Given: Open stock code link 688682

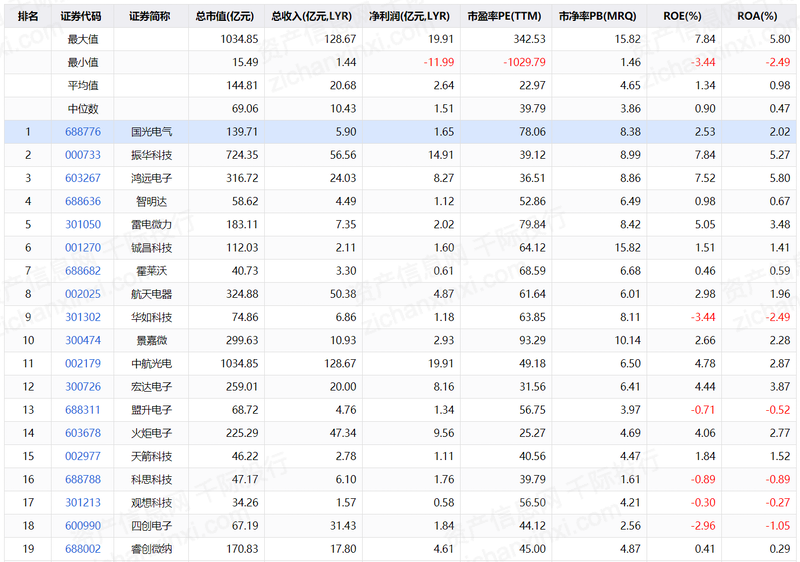Looking at the screenshot, I should coord(83,271).
